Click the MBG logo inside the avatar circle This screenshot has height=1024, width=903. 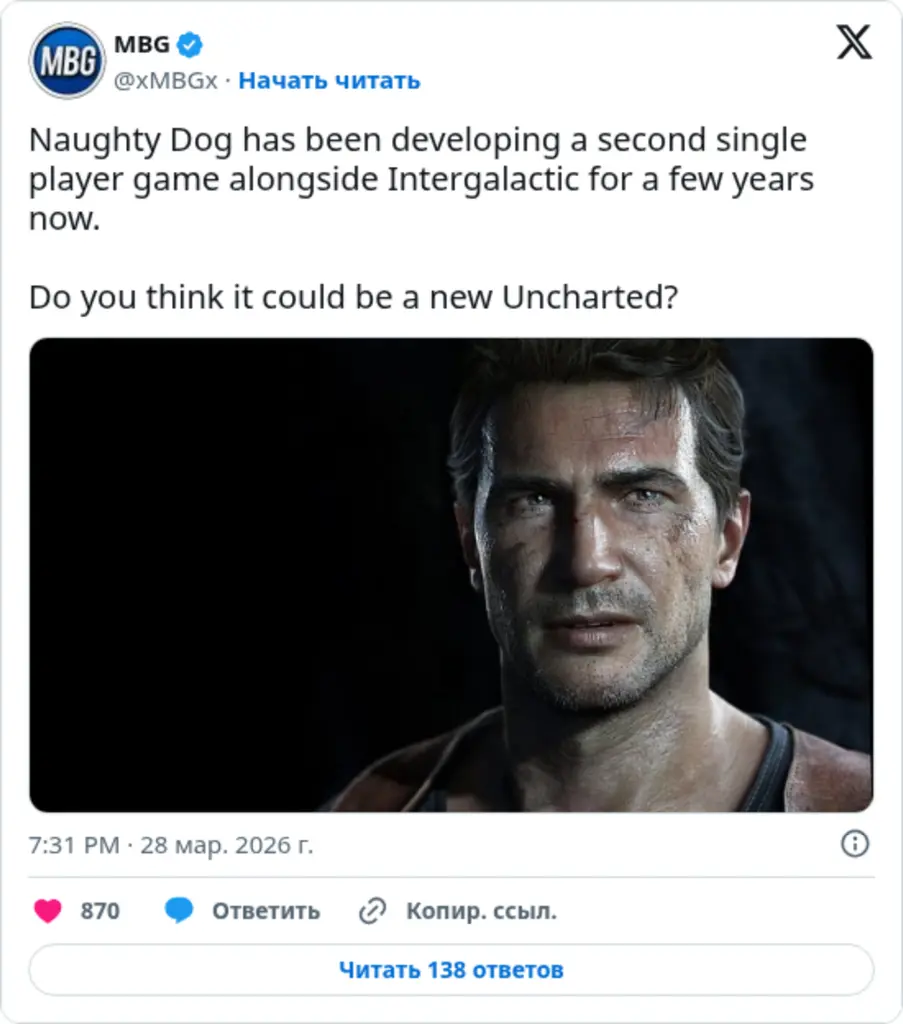tap(67, 60)
